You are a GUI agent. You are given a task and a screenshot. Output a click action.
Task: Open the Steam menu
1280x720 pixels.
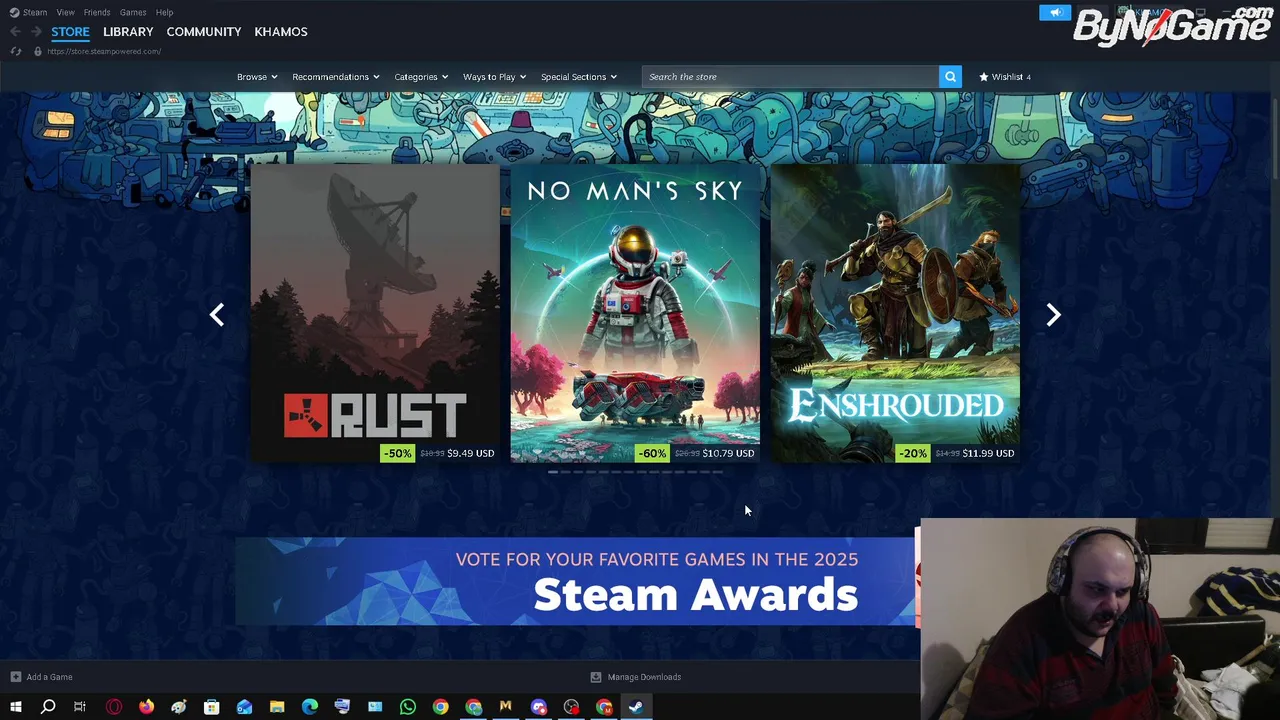(35, 12)
